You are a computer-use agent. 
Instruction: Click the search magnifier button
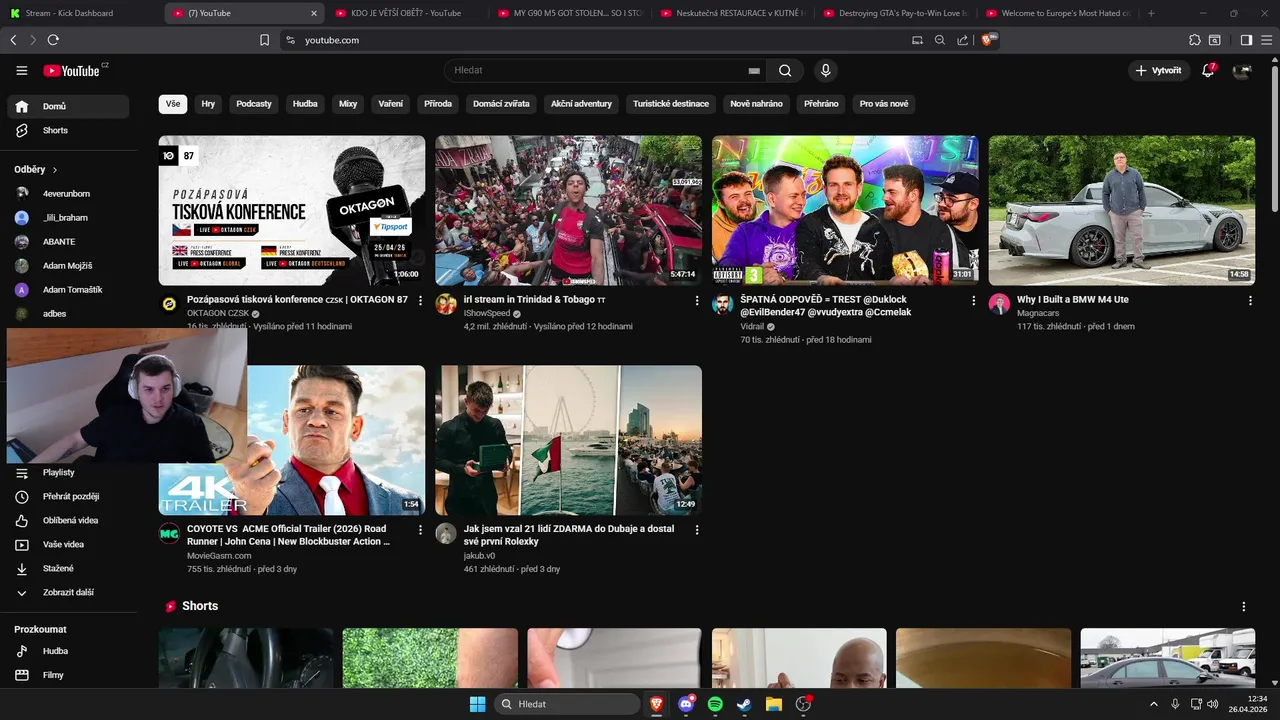click(785, 71)
